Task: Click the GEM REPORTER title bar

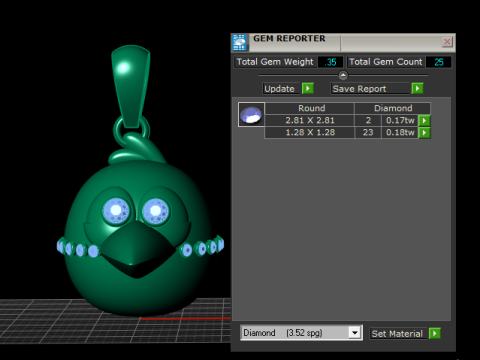Action: (x=343, y=42)
